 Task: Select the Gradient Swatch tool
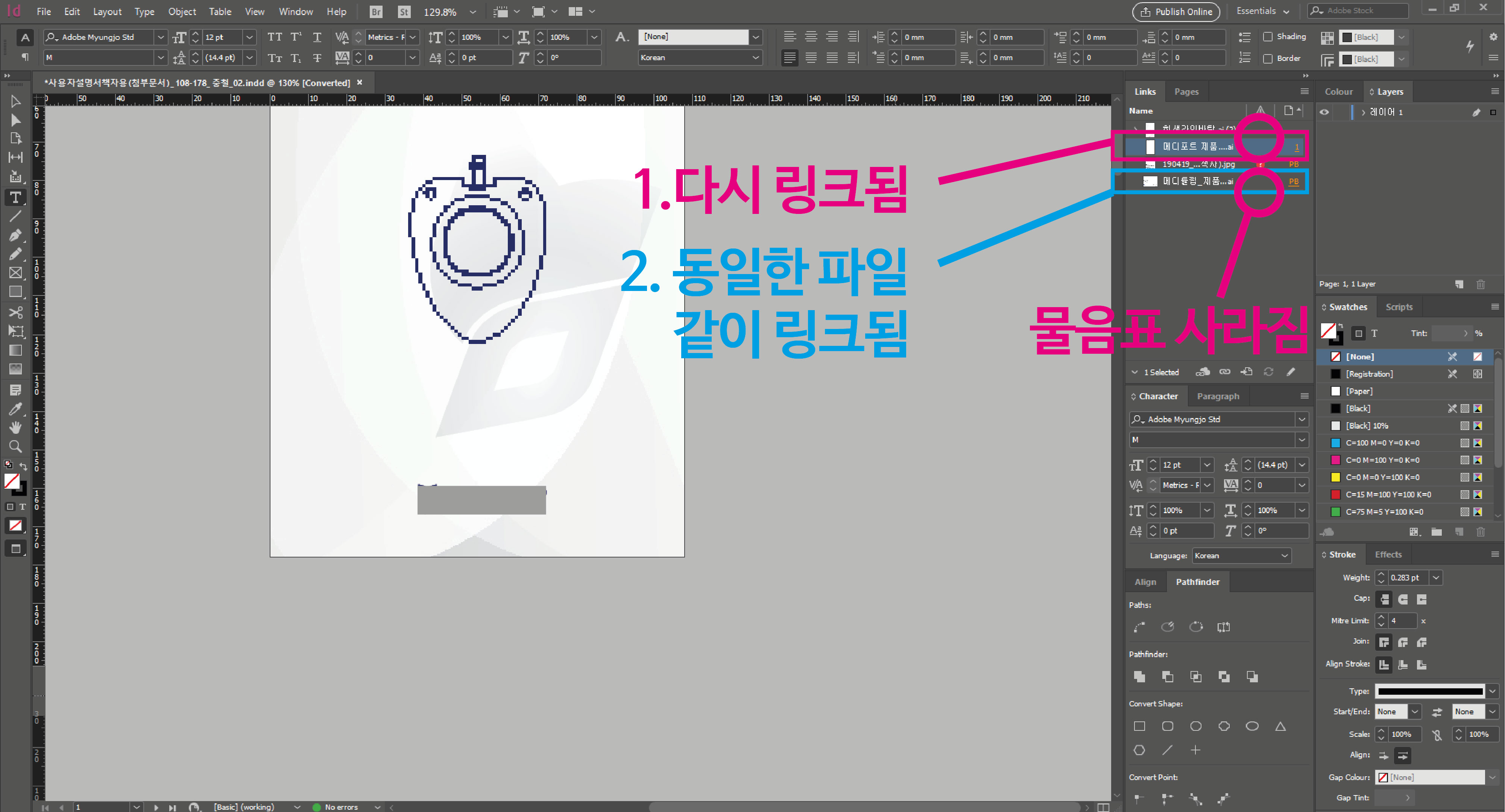(15, 350)
